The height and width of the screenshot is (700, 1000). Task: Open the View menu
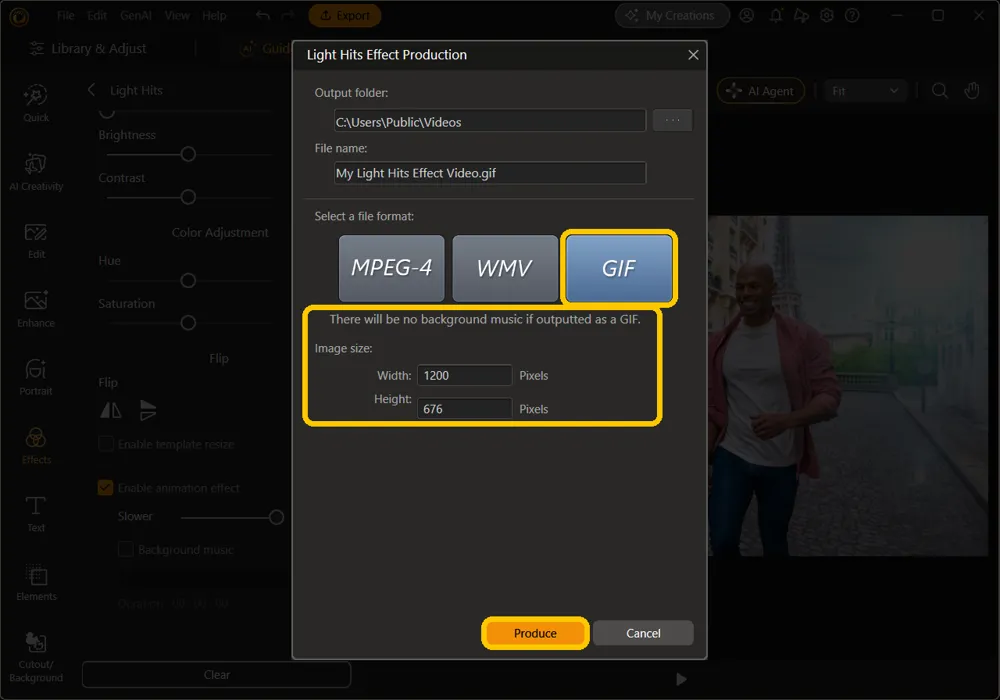click(177, 15)
